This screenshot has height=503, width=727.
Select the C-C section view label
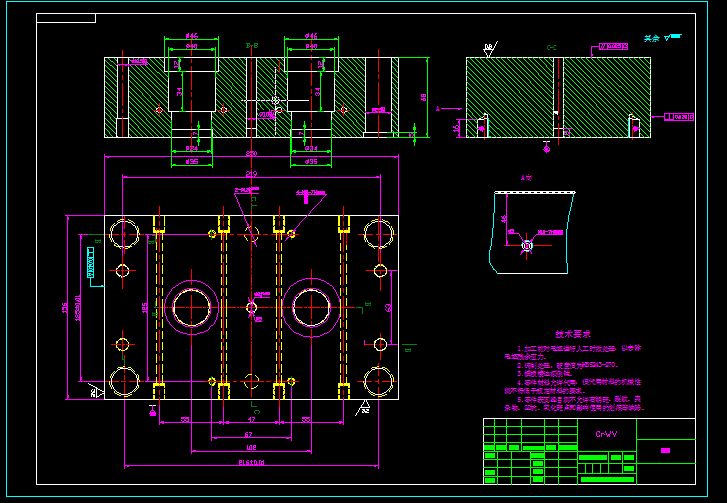pyautogui.click(x=552, y=47)
